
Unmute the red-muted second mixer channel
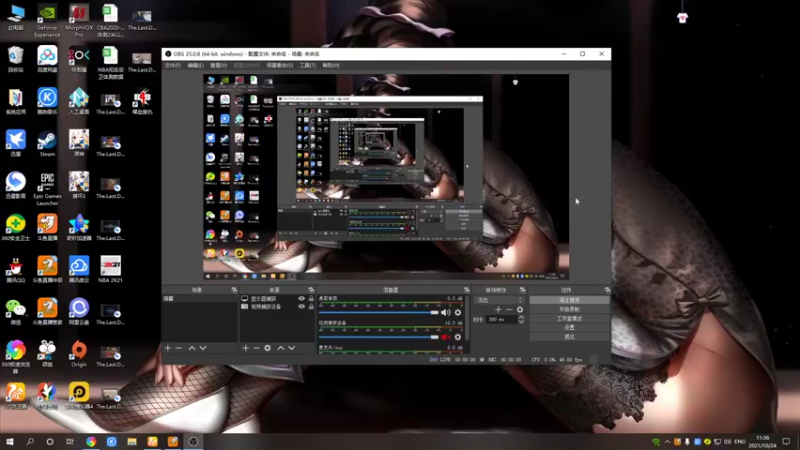[445, 337]
